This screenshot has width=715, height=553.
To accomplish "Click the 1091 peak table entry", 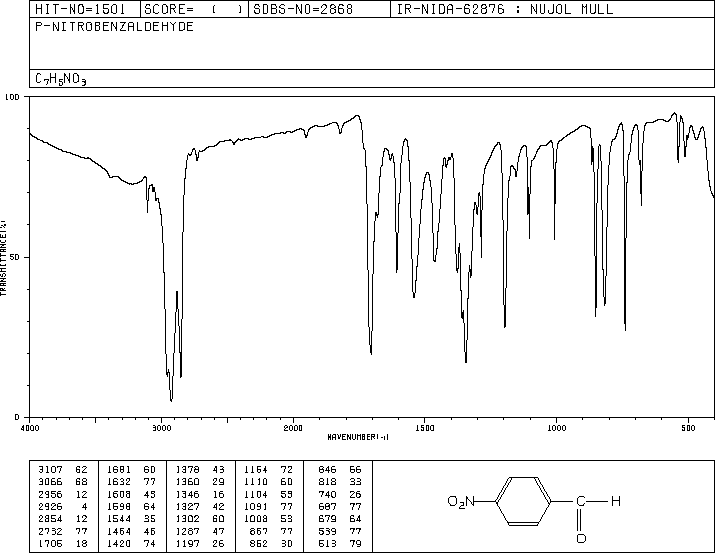I will coord(269,506).
